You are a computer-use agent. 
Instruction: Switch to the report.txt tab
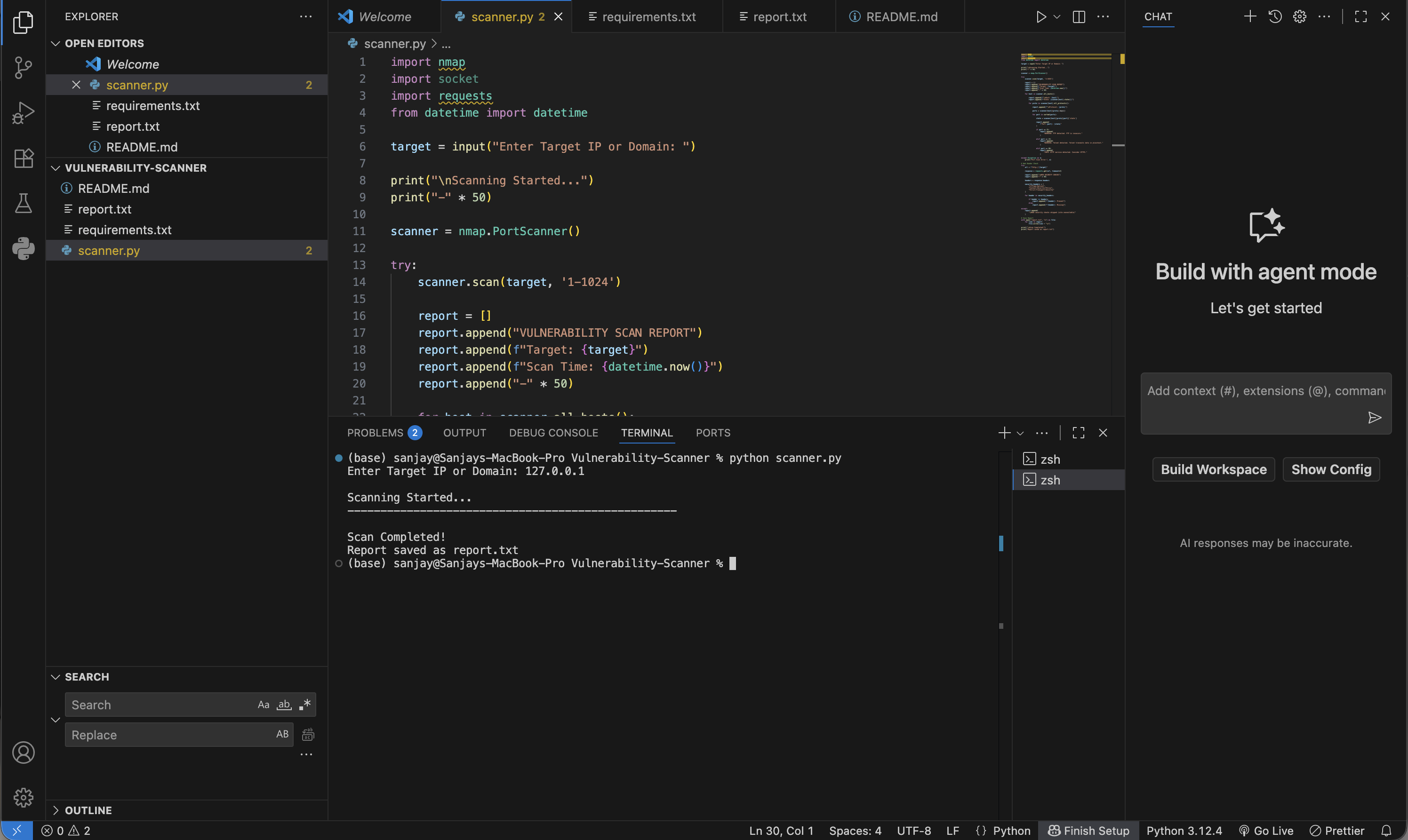pyautogui.click(x=779, y=17)
